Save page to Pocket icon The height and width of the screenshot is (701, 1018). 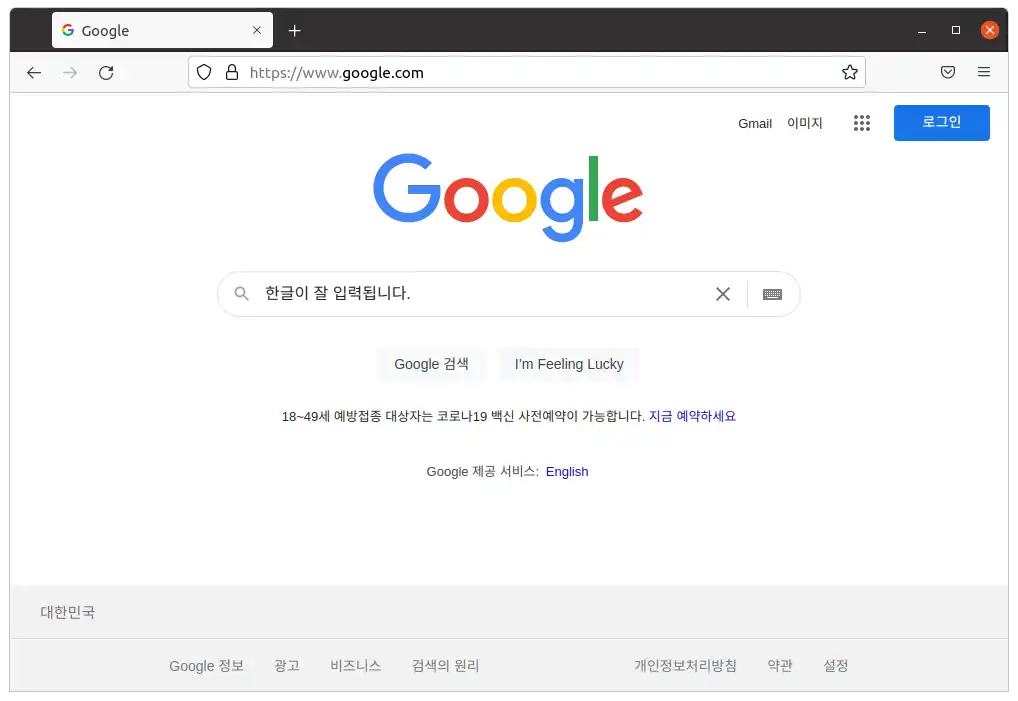pos(948,72)
